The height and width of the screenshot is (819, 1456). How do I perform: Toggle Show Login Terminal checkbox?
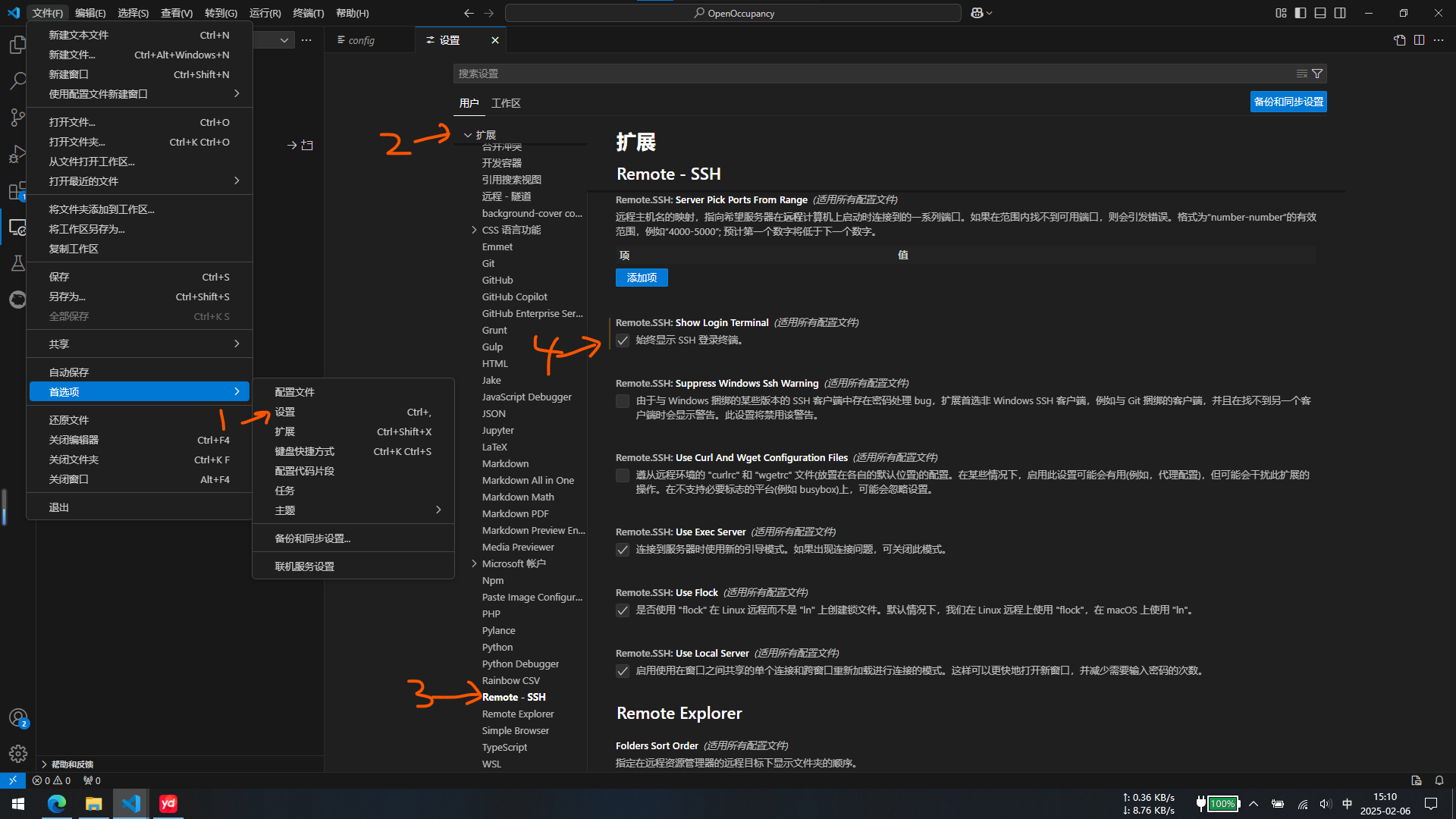623,340
